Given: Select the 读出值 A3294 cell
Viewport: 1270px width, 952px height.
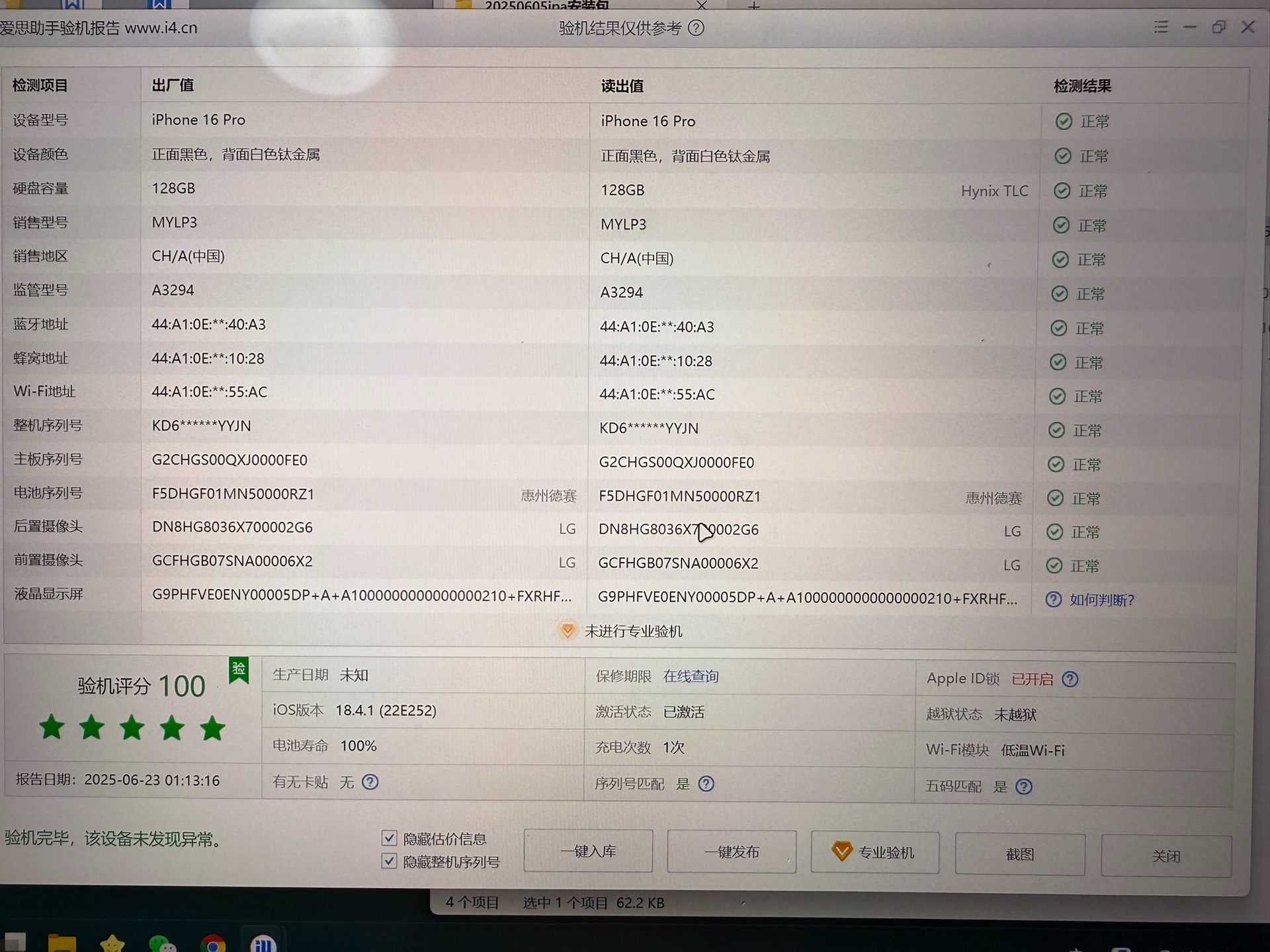Looking at the screenshot, I should tap(621, 292).
